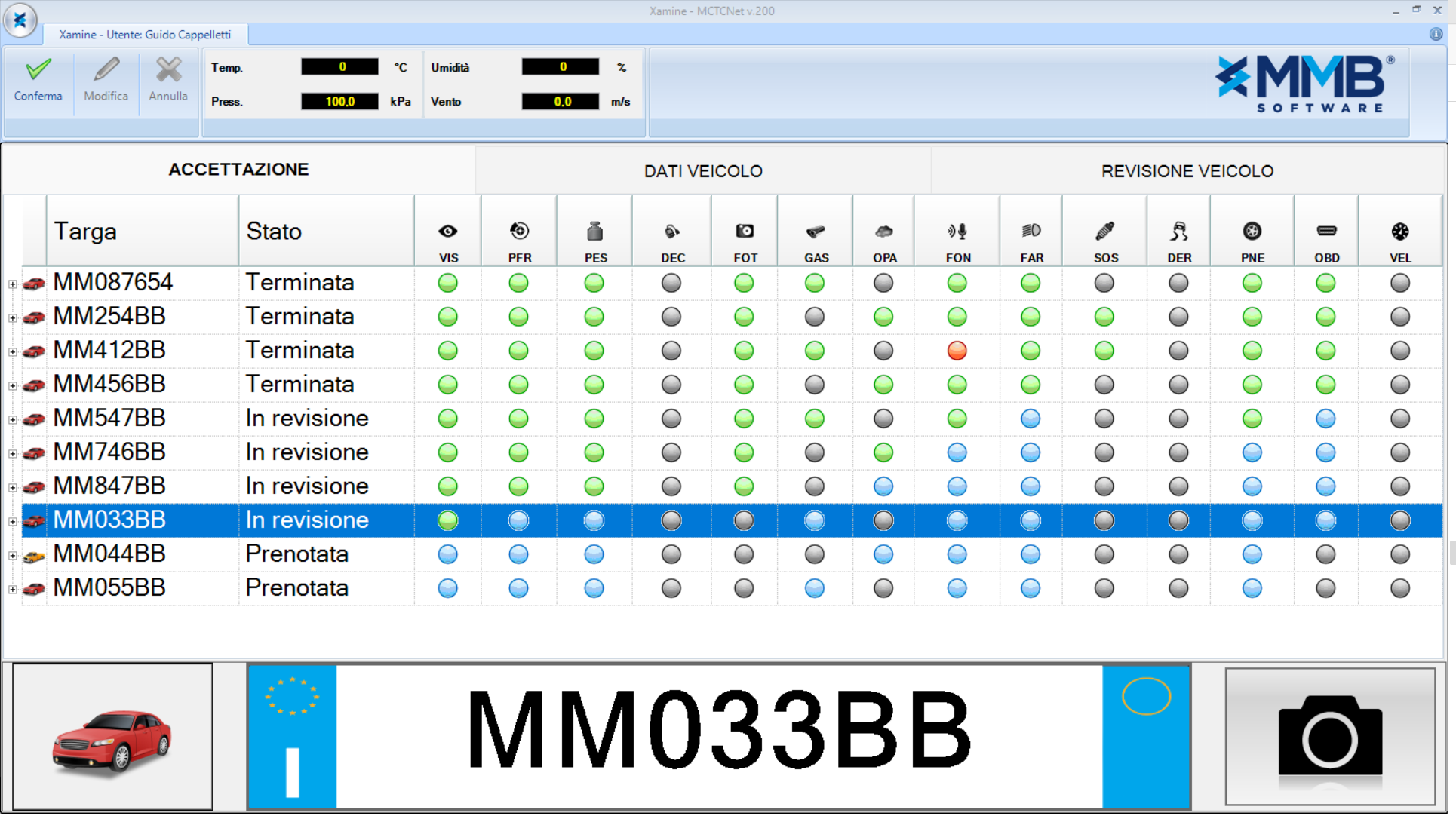This screenshot has height=822, width=1456.
Task: Toggle VIS status light on MM044BB row
Action: click(x=448, y=554)
